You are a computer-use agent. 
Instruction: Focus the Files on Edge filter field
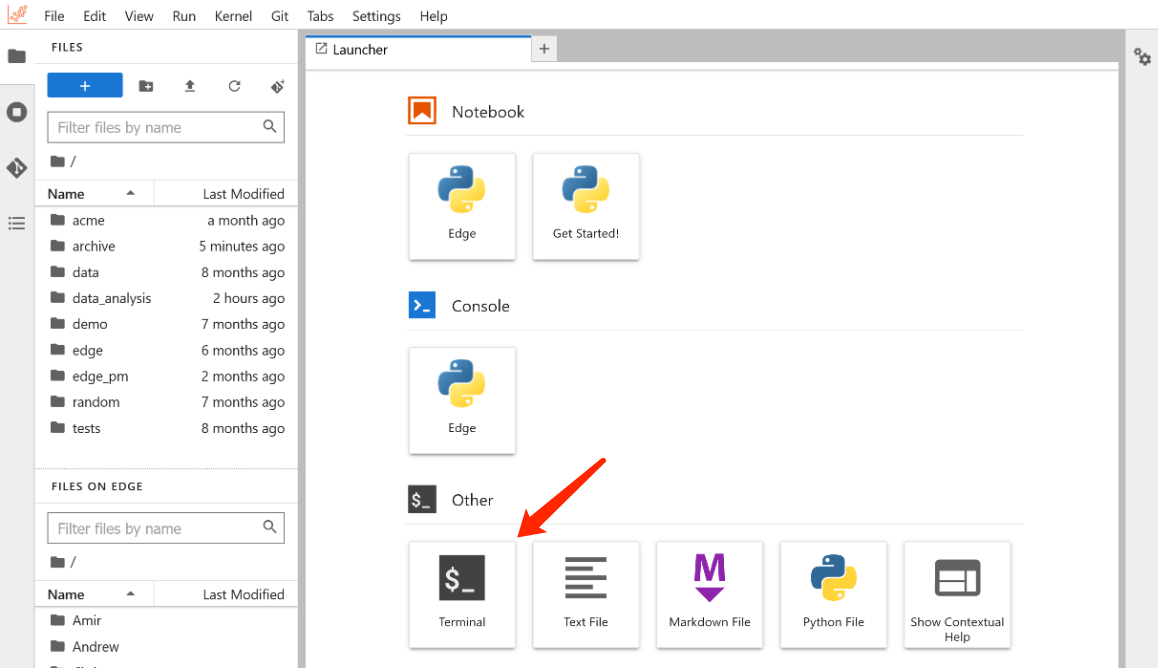coord(165,528)
